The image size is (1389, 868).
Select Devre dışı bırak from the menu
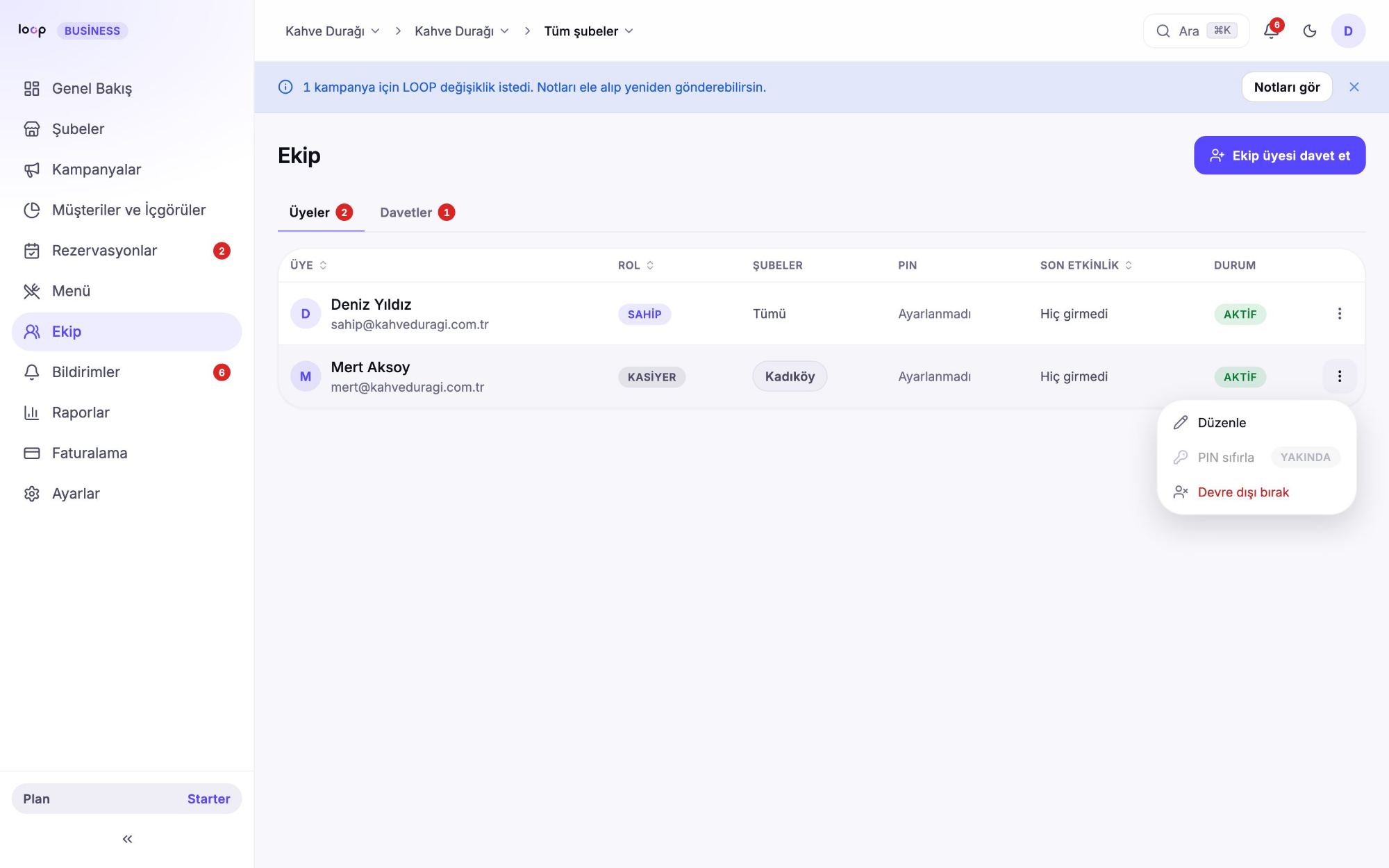1257,492
